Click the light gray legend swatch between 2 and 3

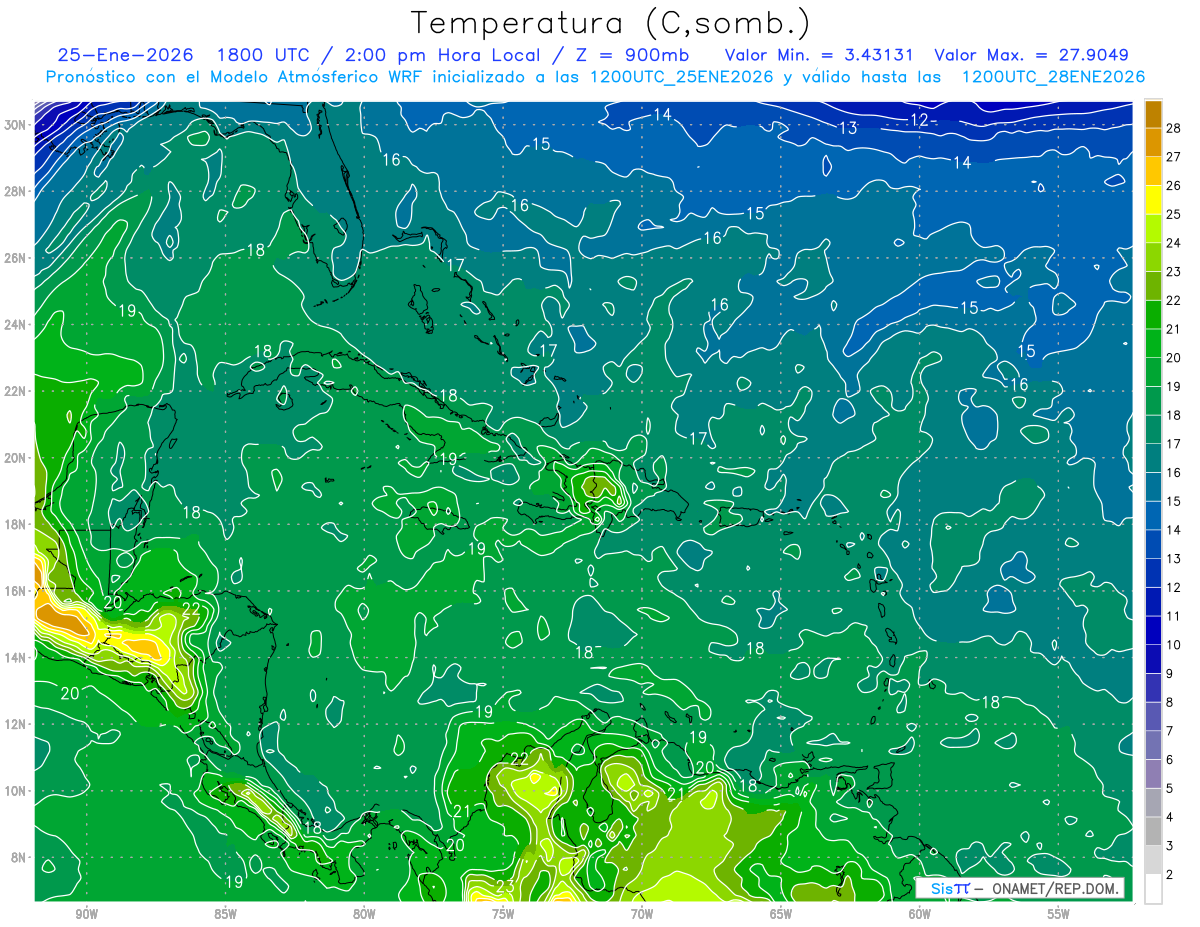coord(1153,860)
